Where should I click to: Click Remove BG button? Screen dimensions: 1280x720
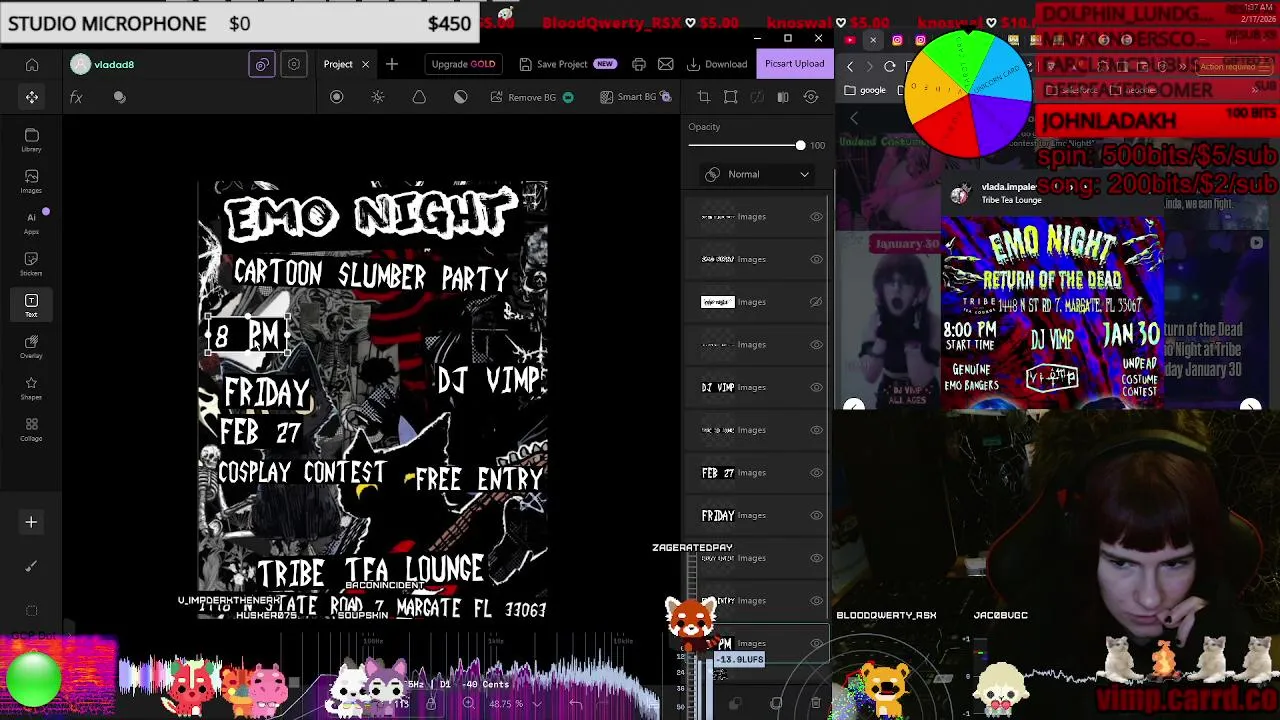(x=532, y=97)
